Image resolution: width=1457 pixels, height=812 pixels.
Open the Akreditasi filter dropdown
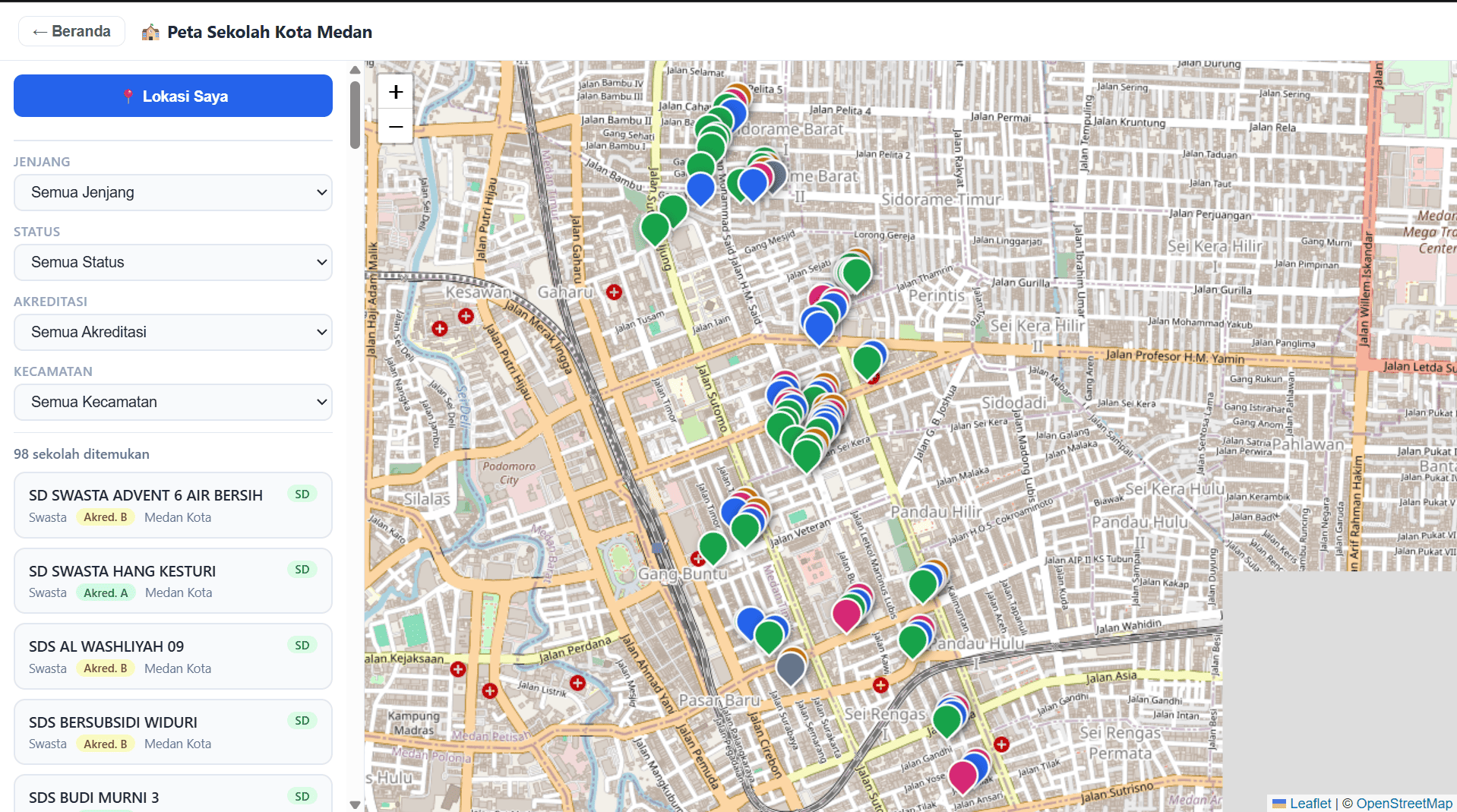coord(173,332)
